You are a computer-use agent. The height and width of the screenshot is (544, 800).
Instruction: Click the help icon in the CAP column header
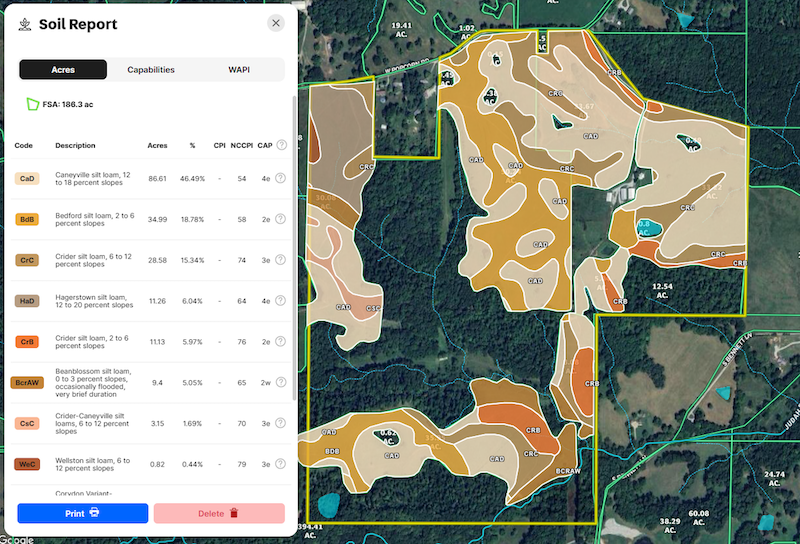[x=281, y=145]
